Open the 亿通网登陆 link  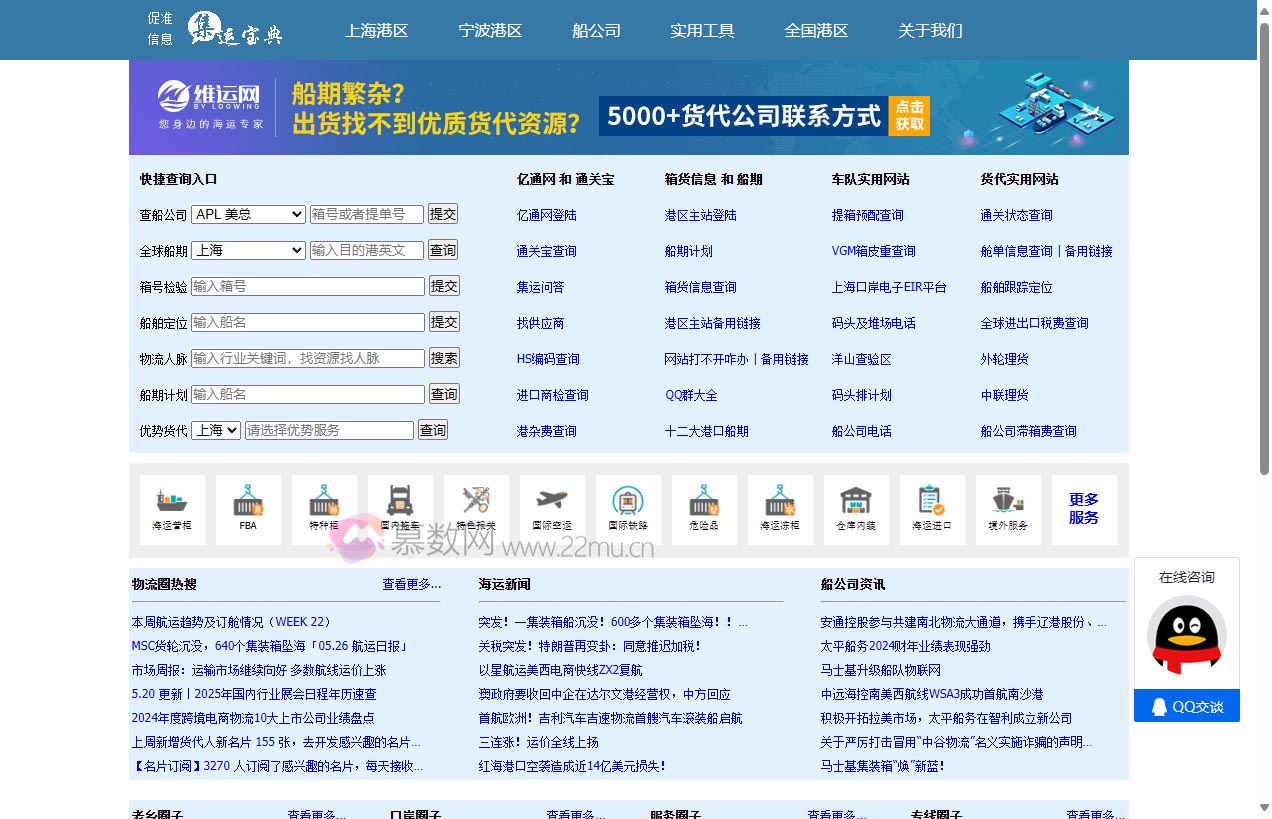point(545,214)
